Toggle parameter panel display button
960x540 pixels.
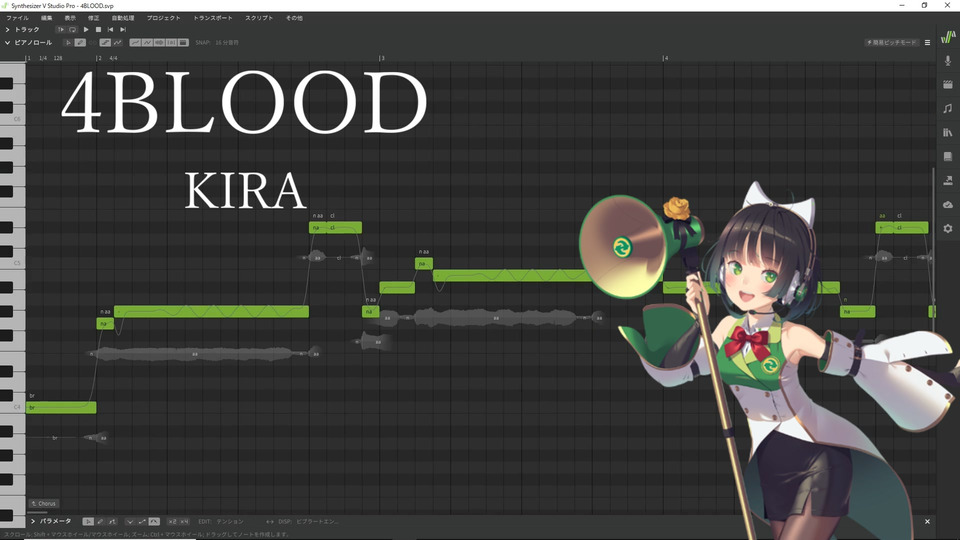[x=183, y=43]
